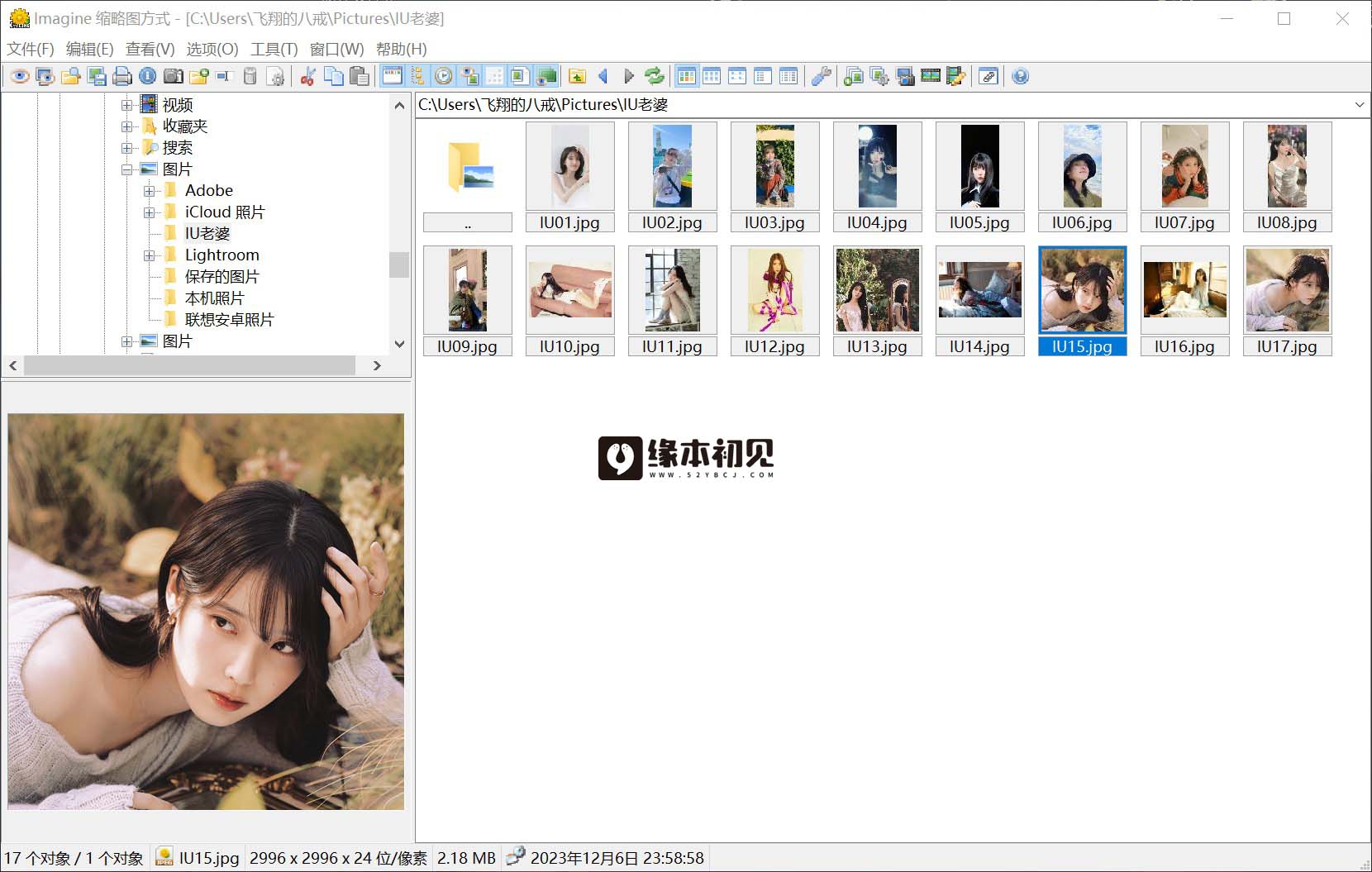Viewport: 1372px width, 872px height.
Task: Open the 工具(T) menu
Action: pos(274,50)
